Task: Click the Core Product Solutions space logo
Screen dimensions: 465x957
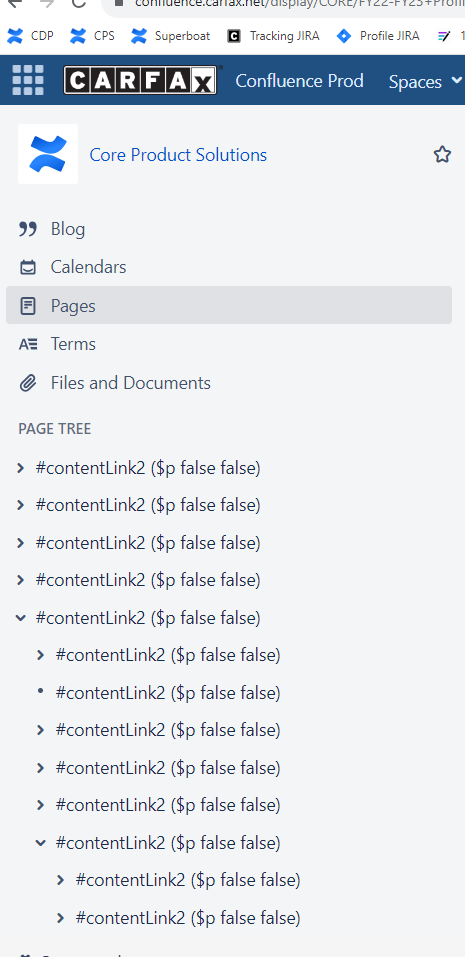Action: [48, 154]
